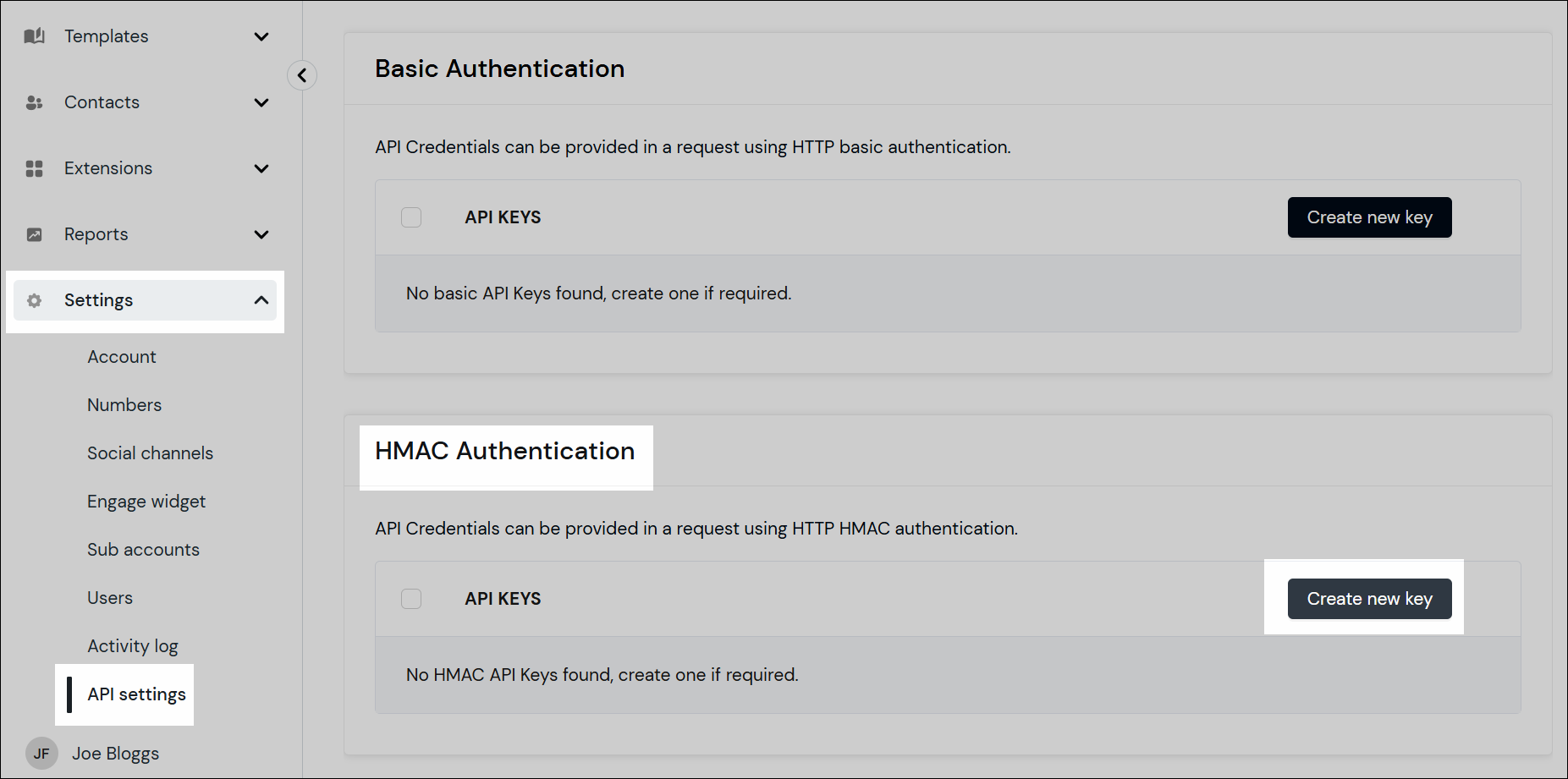Select all HMAC API keys checkbox
Screen dimensions: 1568x779
[411, 598]
